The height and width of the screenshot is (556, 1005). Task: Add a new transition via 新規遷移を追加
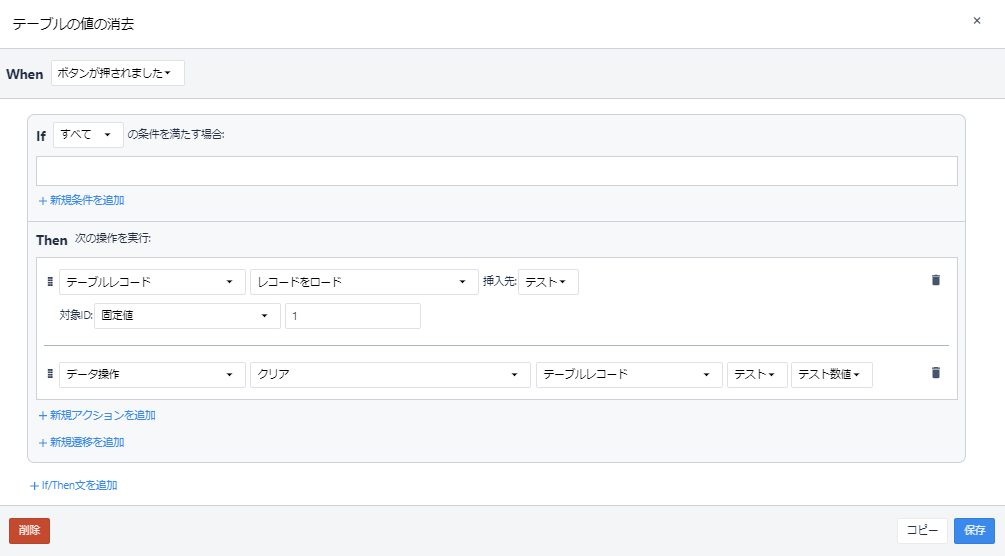tap(81, 442)
